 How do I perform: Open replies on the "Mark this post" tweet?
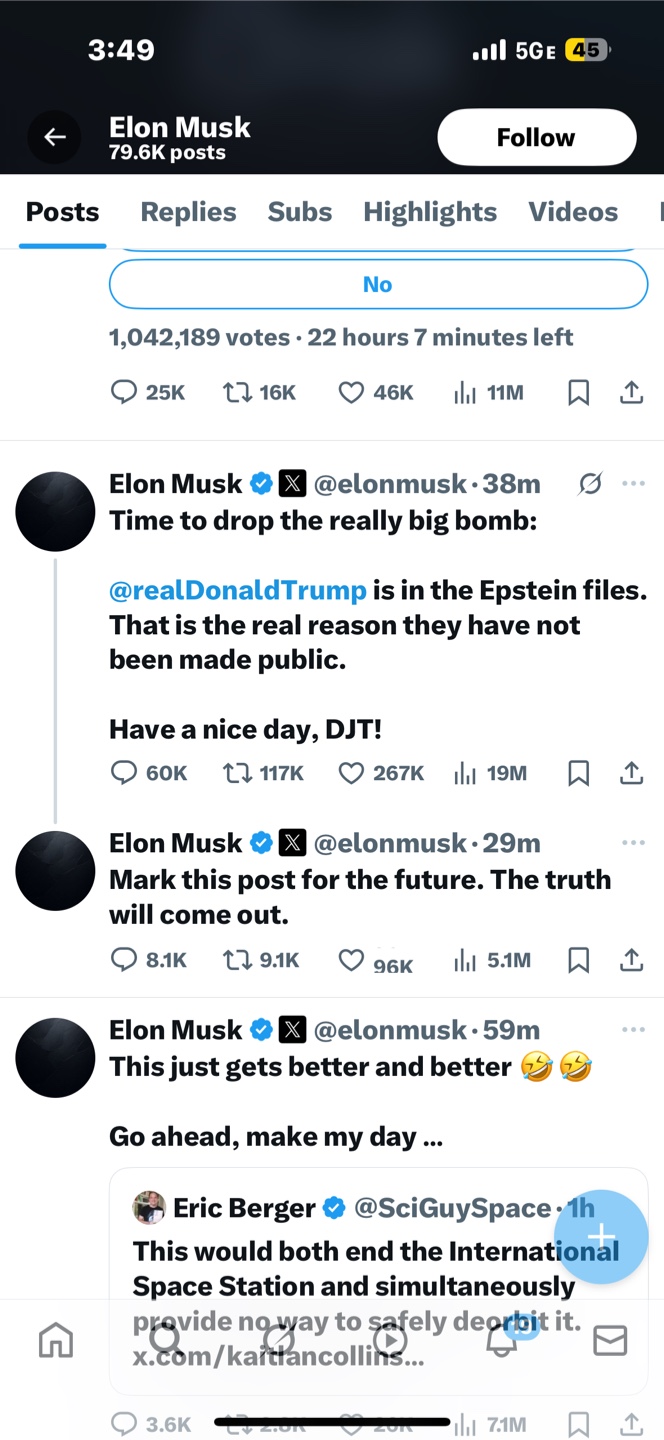[x=148, y=960]
